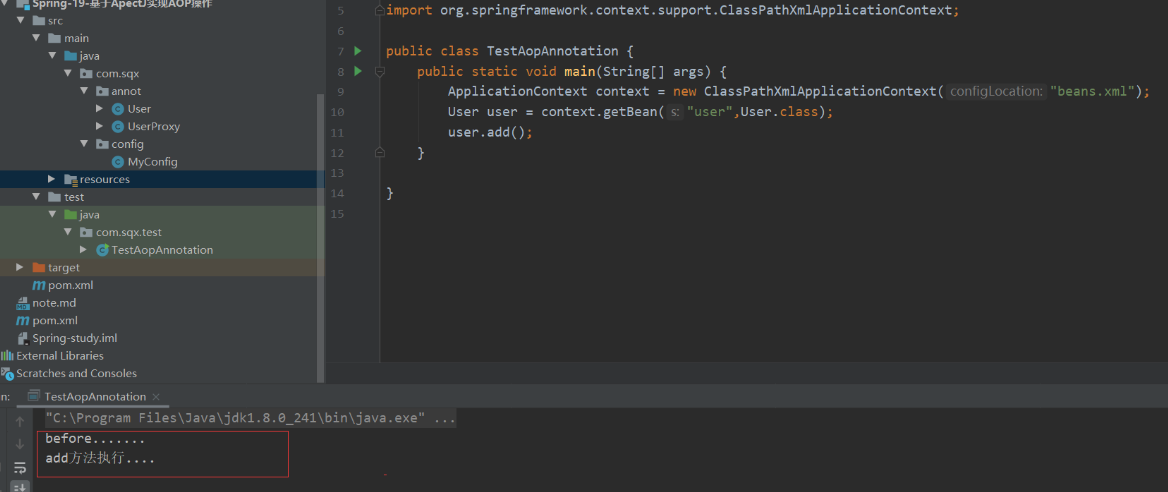This screenshot has height=492, width=1168.
Task: Click the up-arrow stack trace icon in console
Action: pos(20,422)
